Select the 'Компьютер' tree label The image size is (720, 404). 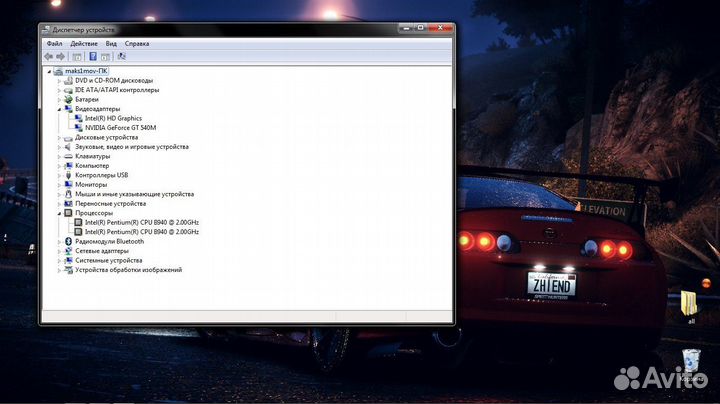(x=92, y=166)
